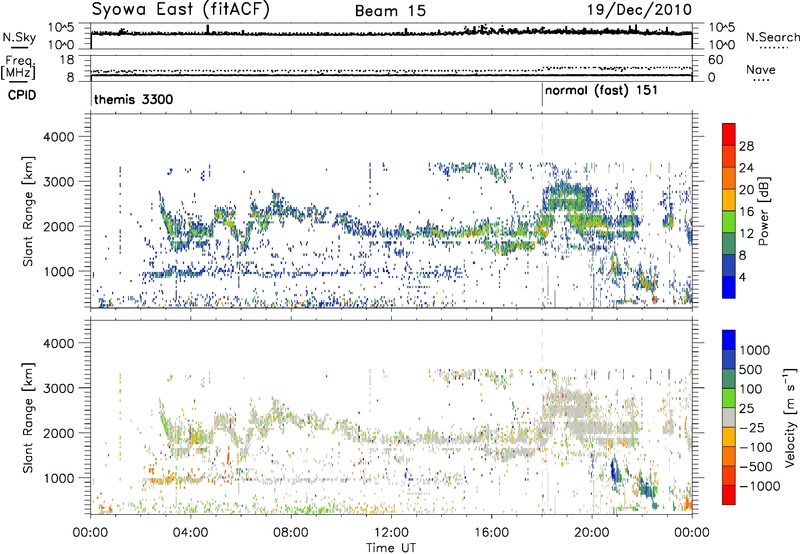Click the 'N.Sky' legend label
This screenshot has height=554, width=800.
coord(19,37)
